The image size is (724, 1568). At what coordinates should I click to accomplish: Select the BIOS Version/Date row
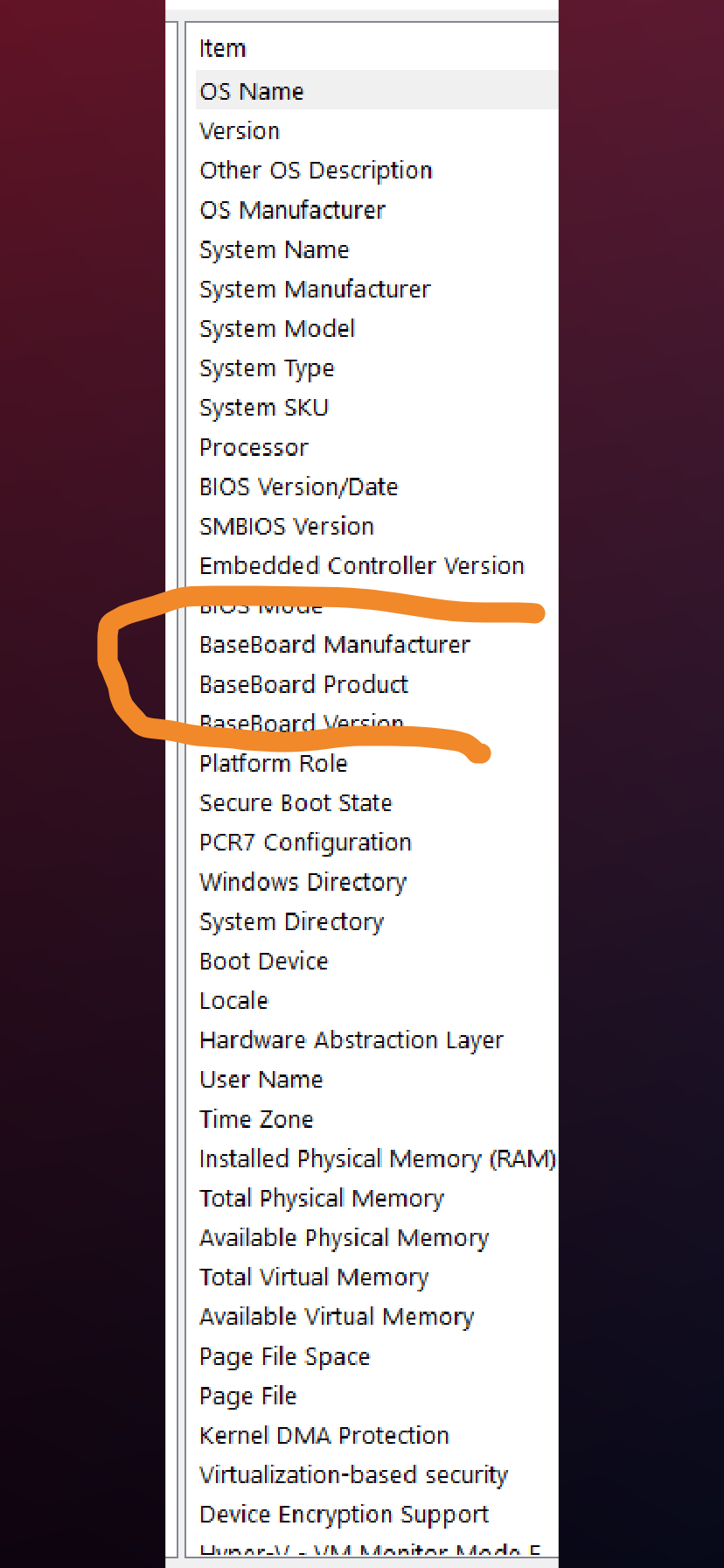(298, 486)
